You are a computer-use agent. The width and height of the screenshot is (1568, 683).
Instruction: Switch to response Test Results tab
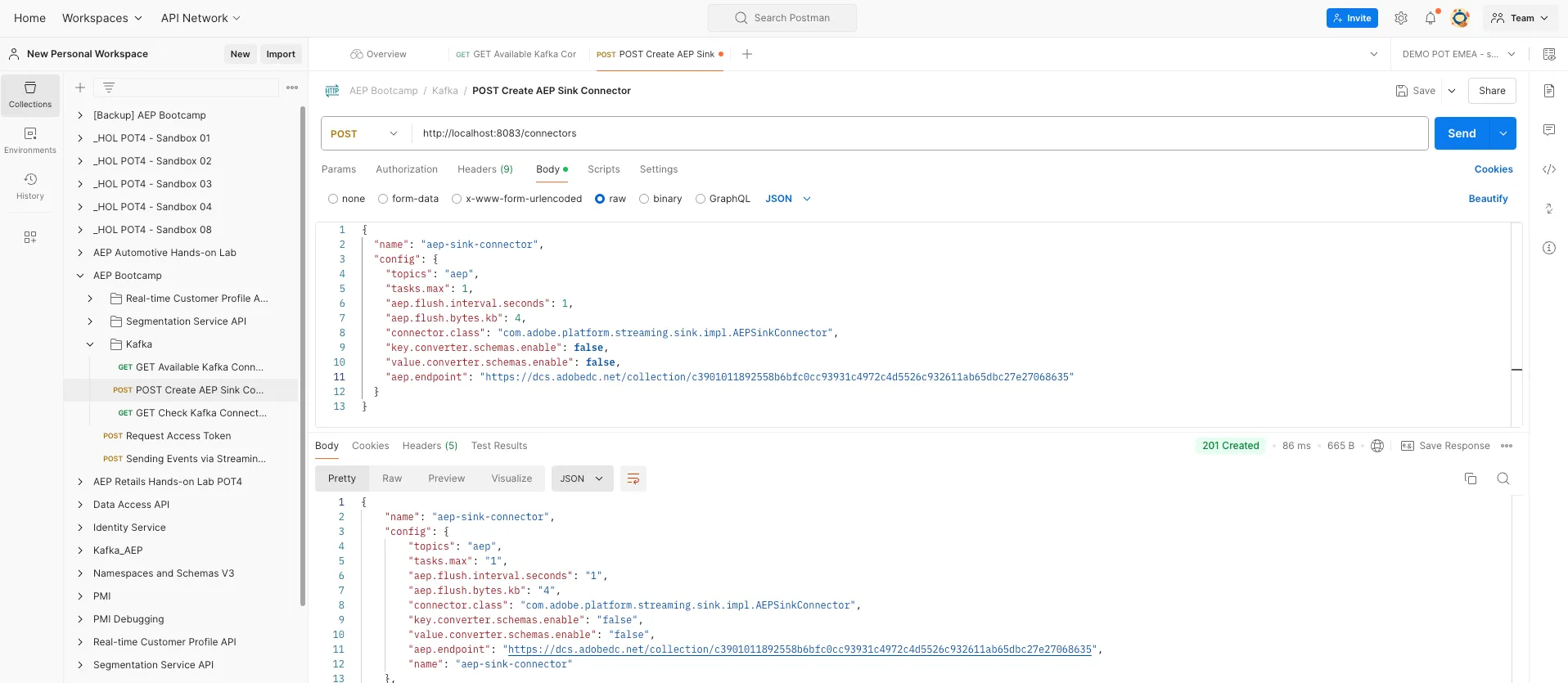tap(499, 446)
